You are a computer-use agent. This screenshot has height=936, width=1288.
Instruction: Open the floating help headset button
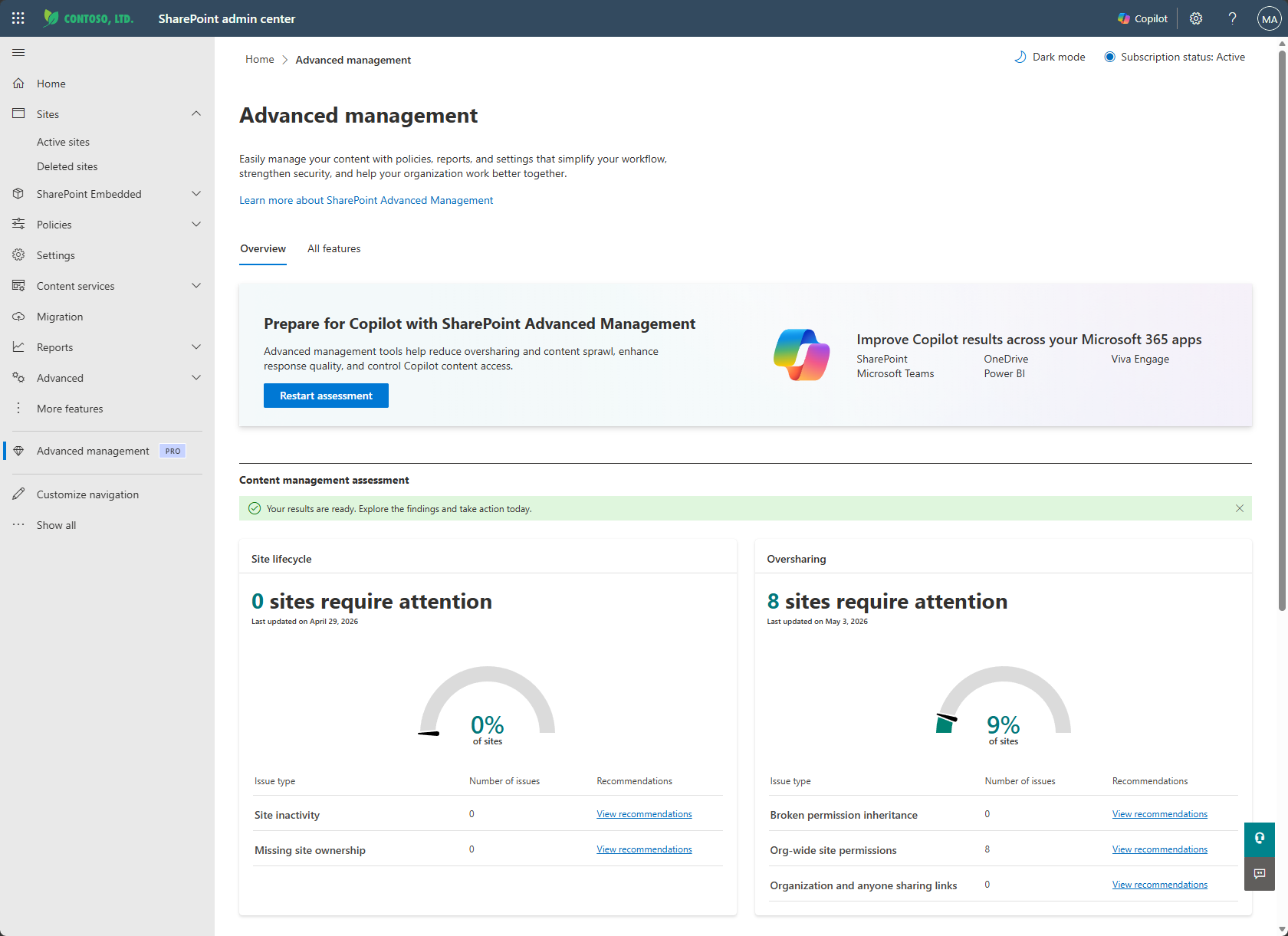click(1260, 838)
